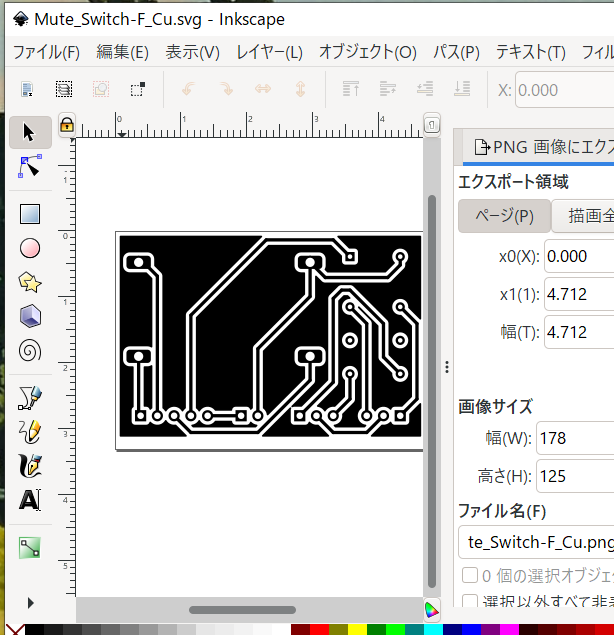
Task: Click the PCB artwork on canvas
Action: tap(270, 336)
